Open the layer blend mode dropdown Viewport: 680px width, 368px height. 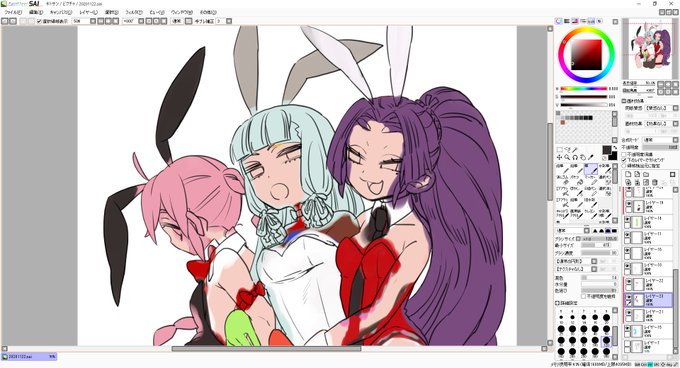675,140
